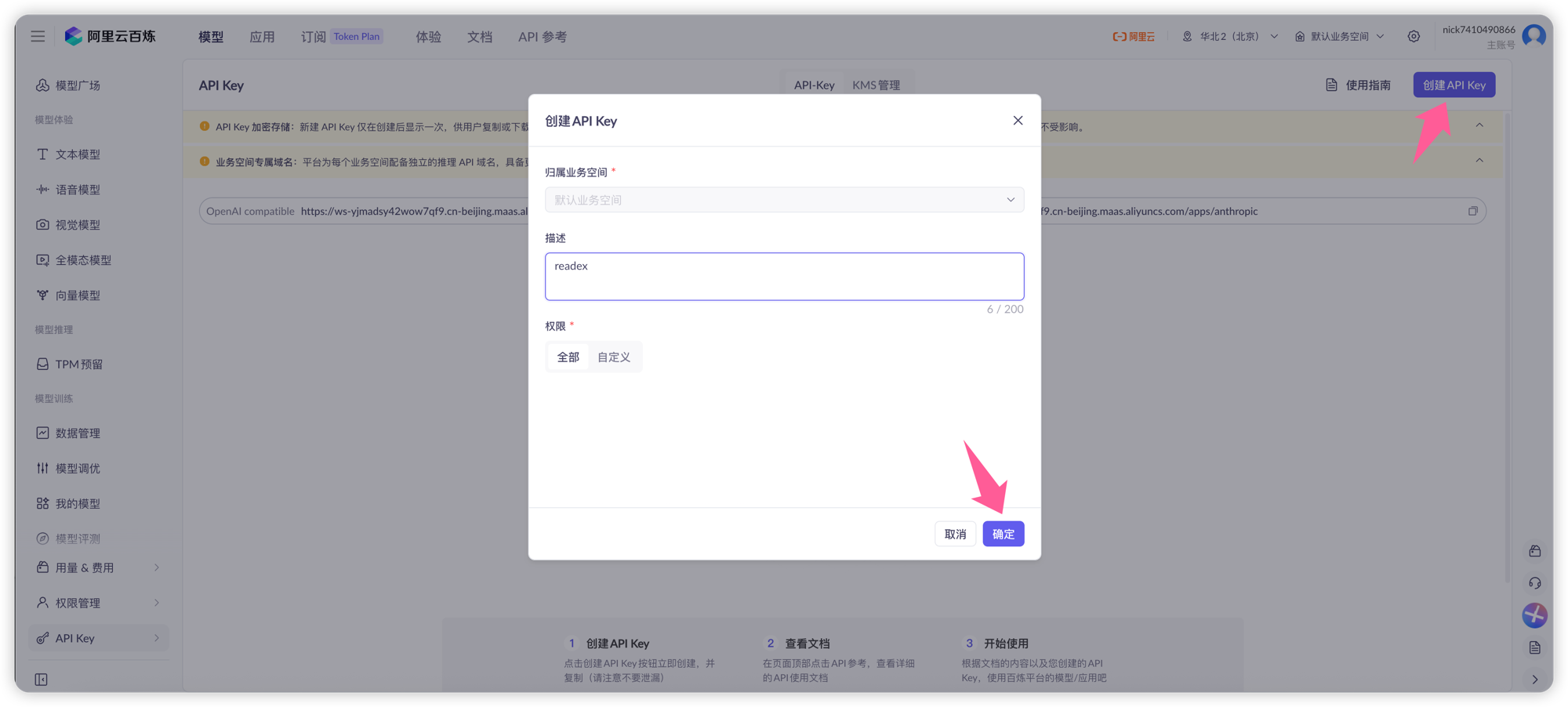
Task: Open the hamburger menu icon
Action: pyautogui.click(x=38, y=36)
